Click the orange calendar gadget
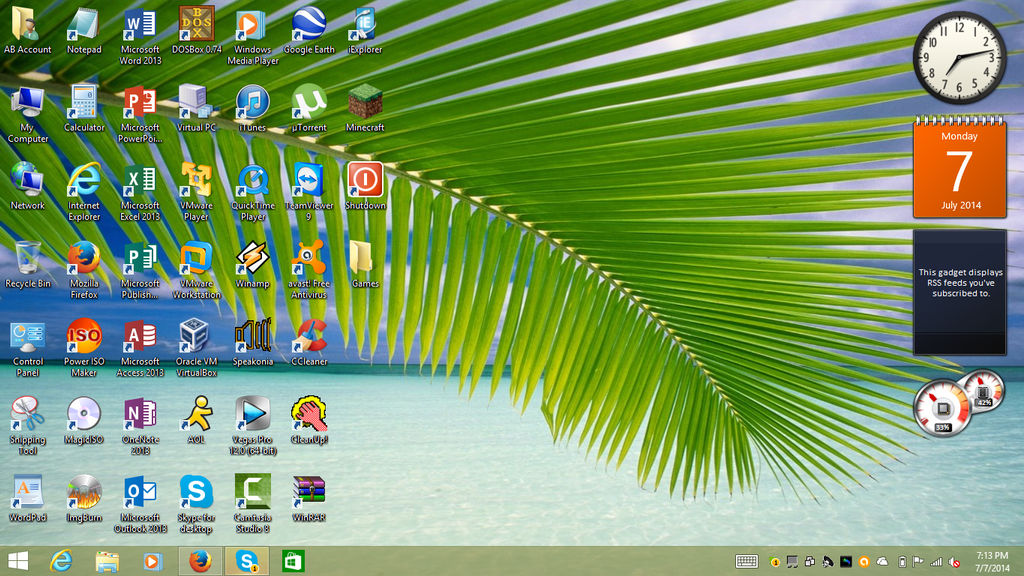 point(959,167)
